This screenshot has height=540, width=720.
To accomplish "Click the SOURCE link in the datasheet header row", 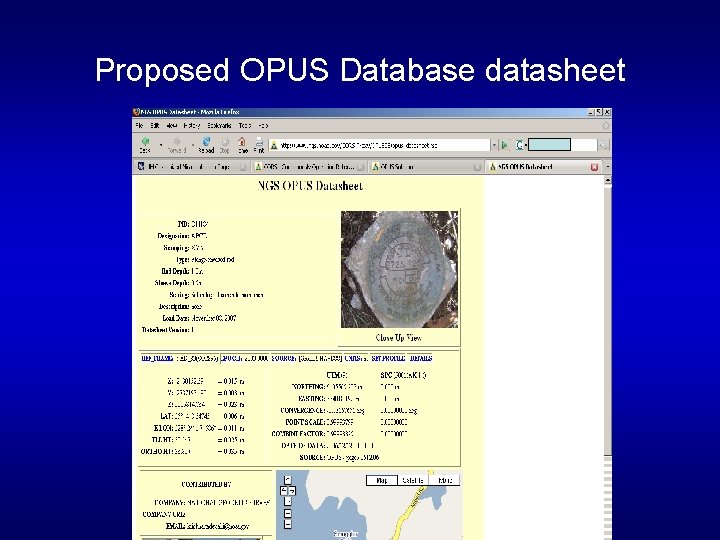I will (284, 359).
